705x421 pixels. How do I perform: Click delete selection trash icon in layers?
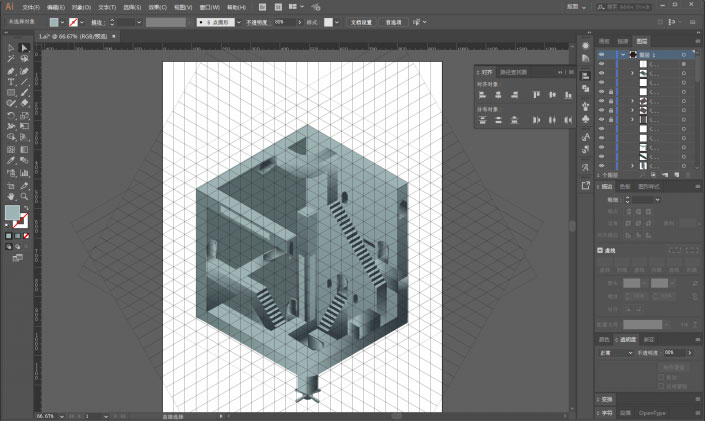pos(687,175)
